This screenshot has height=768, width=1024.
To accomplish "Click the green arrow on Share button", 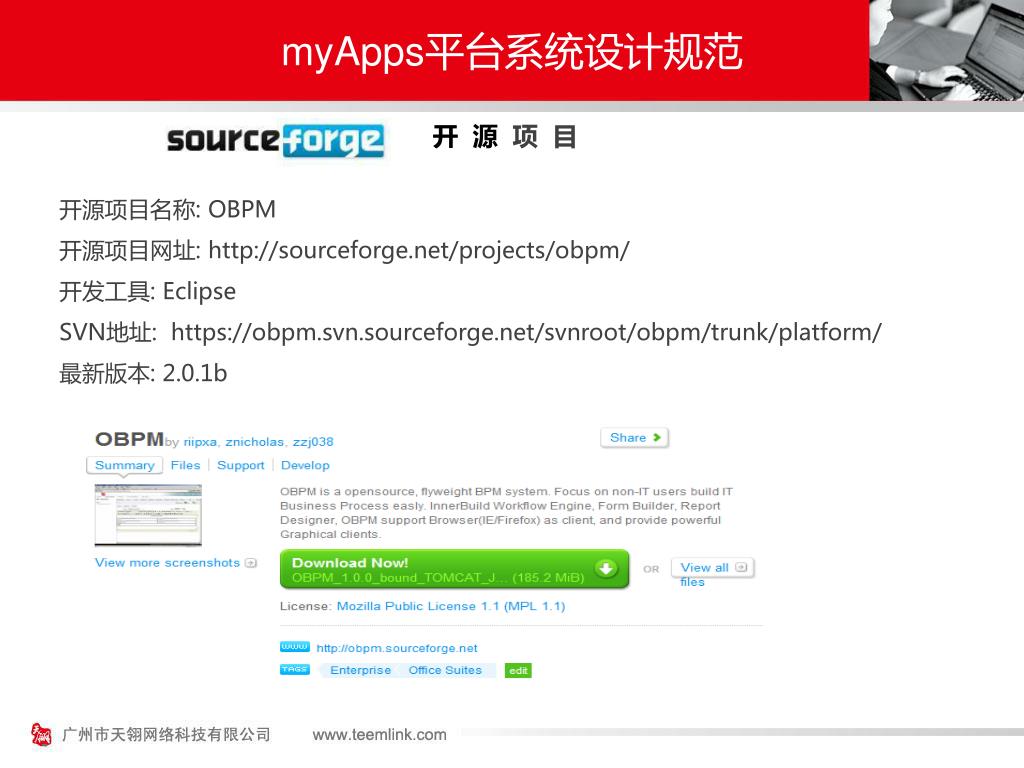I will 657,438.
